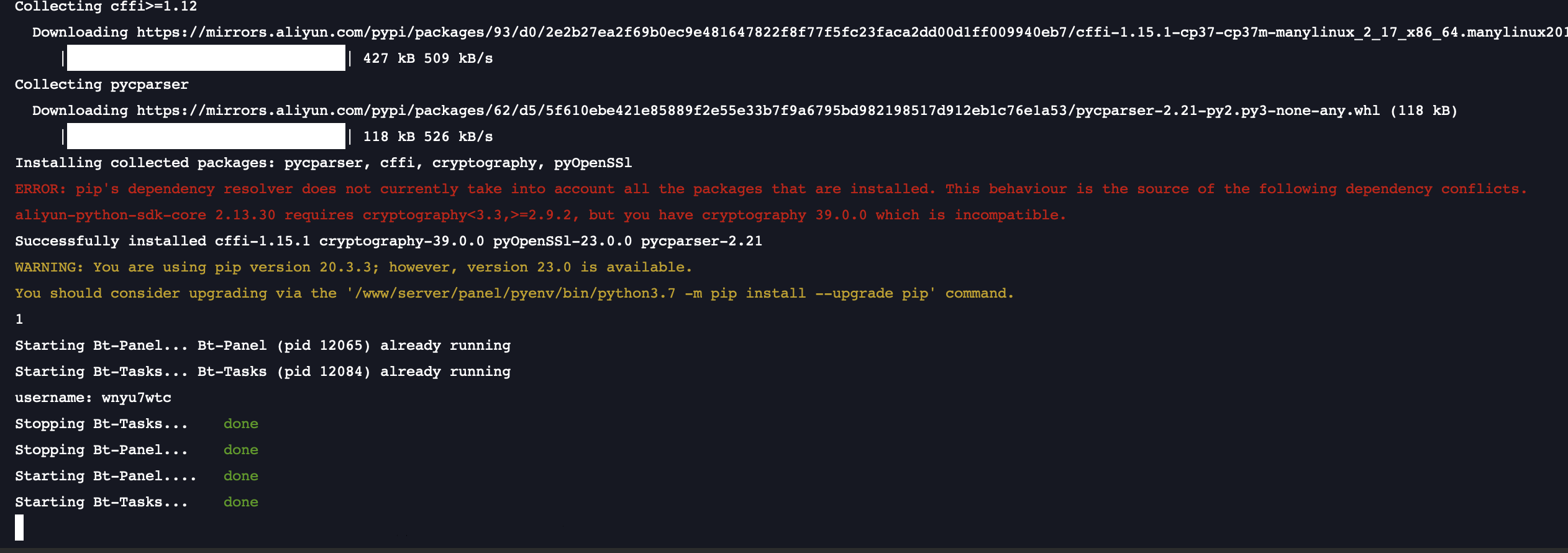Click the "427 kB 509 kB/s" download speed text

pos(427,58)
